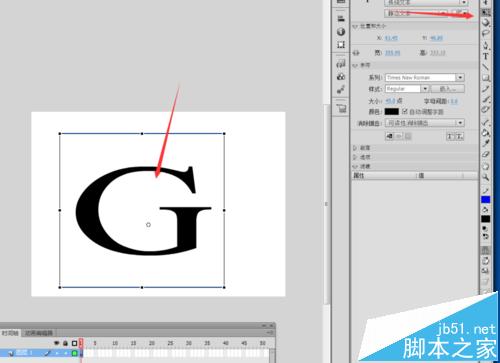Toggle the selectable text button
This screenshot has width=500, height=363.
click(x=389, y=136)
